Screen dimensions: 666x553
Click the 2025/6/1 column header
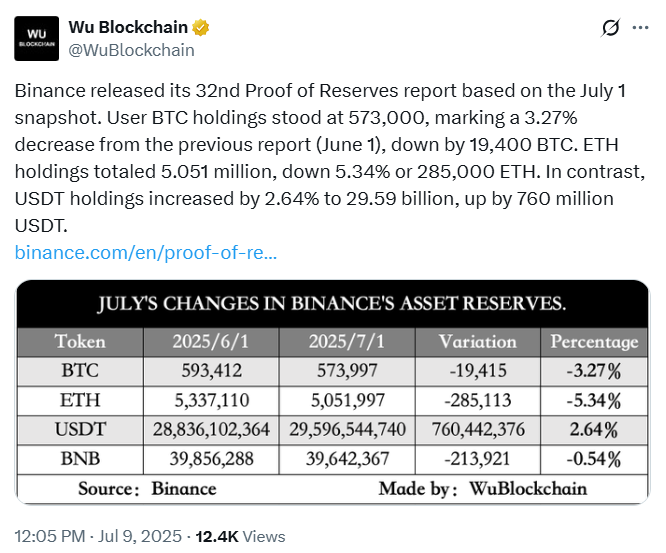click(211, 341)
